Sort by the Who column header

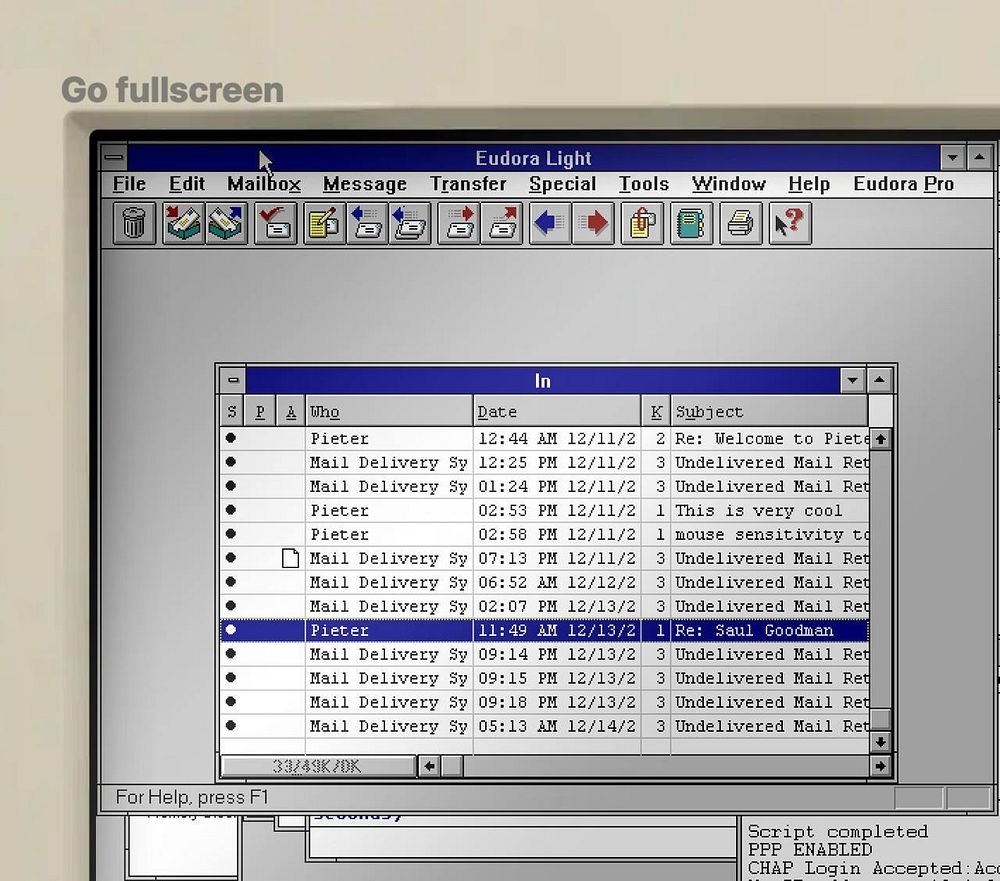tap(389, 411)
